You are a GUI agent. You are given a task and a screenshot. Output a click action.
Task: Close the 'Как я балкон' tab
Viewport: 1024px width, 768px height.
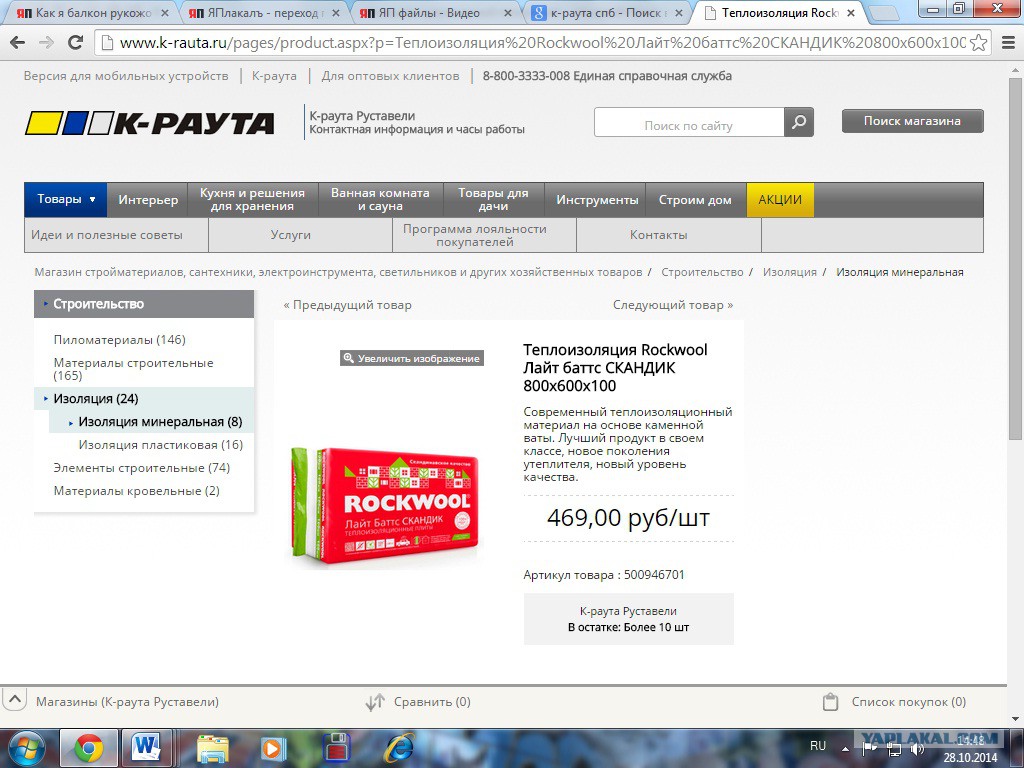click(165, 13)
